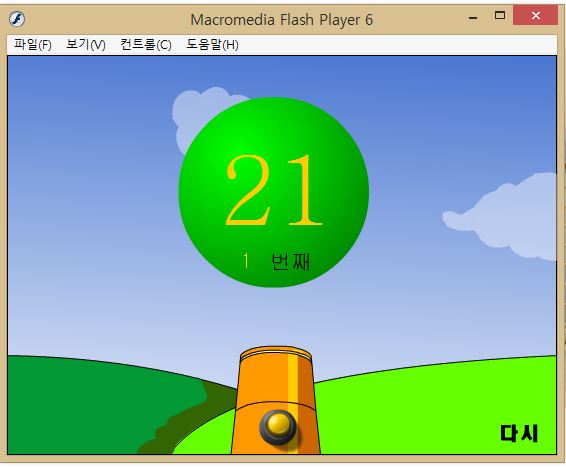Click the Macromedia Flash Player 6 title text
Screen dimensions: 566x468
pos(282,20)
